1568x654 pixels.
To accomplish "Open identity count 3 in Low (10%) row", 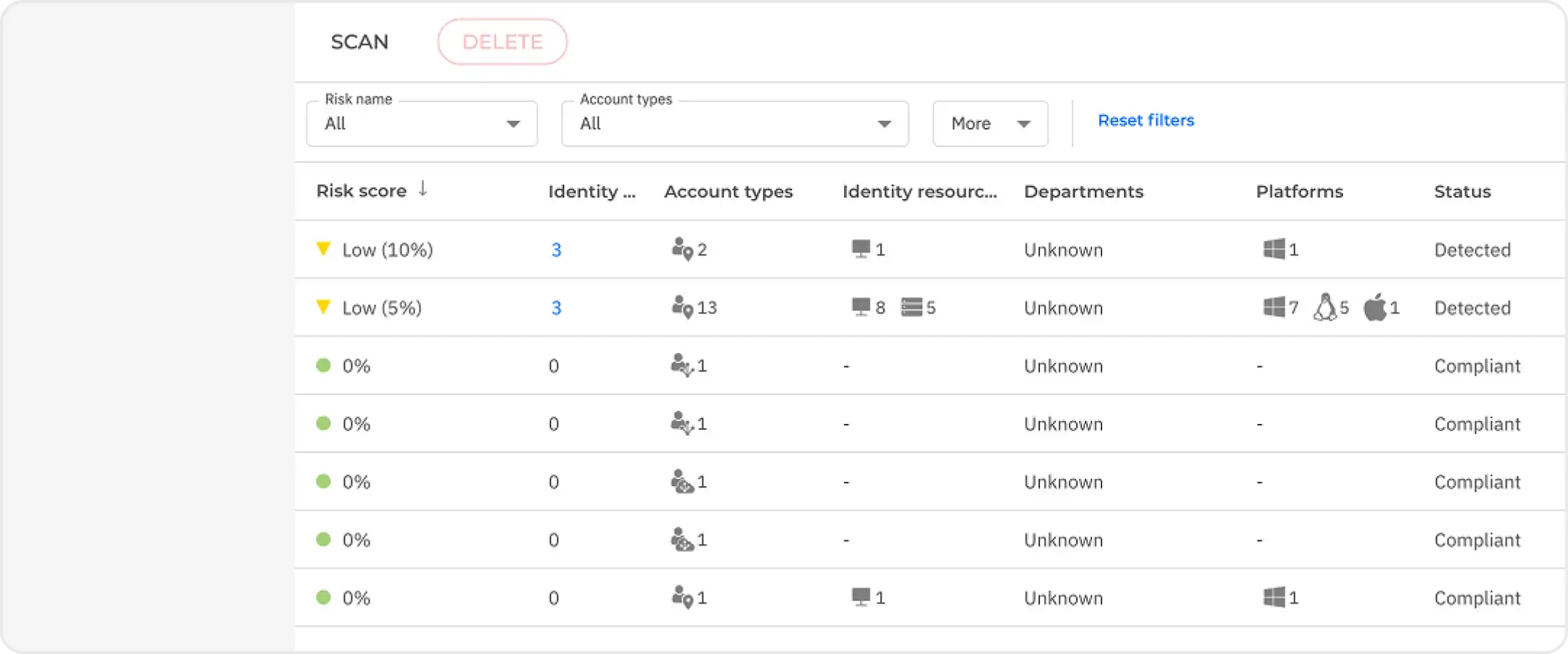I will 556,250.
